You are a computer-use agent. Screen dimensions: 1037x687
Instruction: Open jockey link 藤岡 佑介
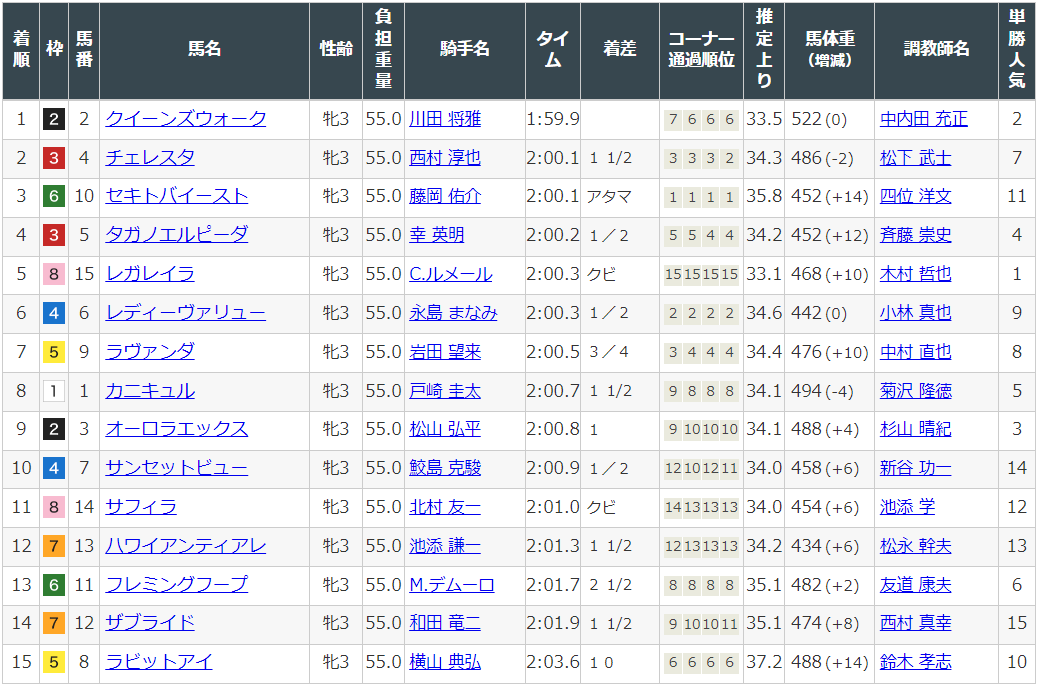[445, 196]
